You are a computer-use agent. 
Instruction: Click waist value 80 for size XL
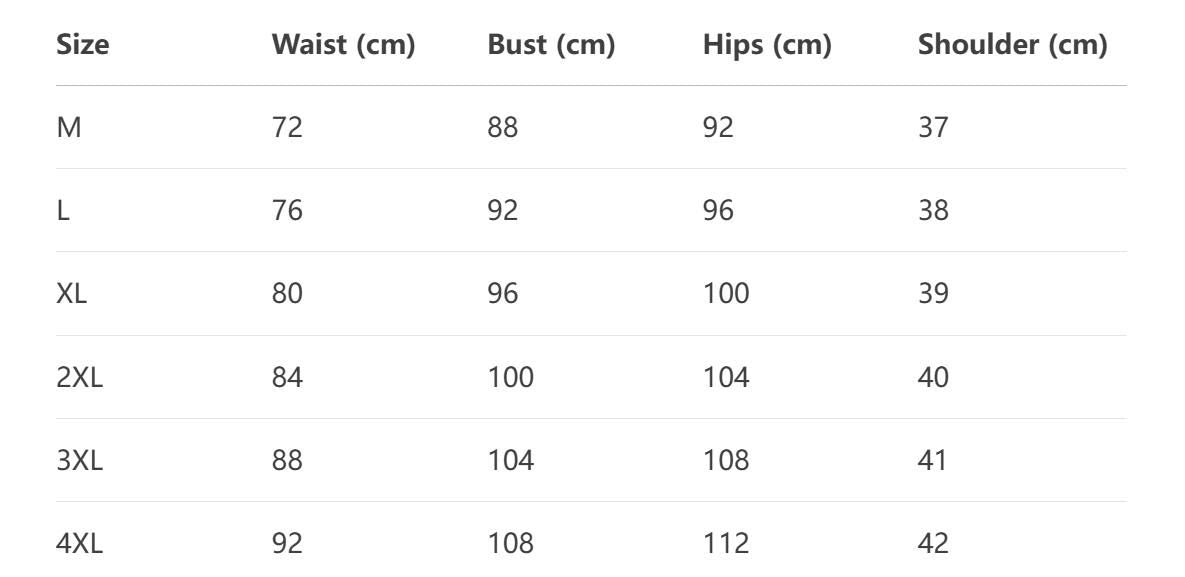[x=287, y=293]
